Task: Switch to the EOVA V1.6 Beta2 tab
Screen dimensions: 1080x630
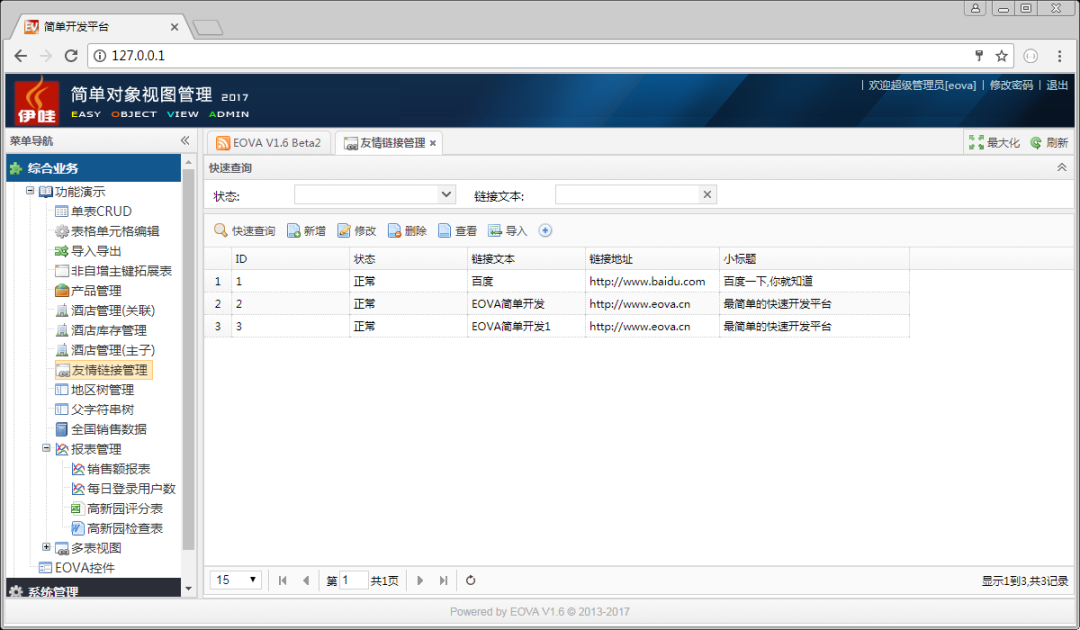Action: [x=269, y=143]
